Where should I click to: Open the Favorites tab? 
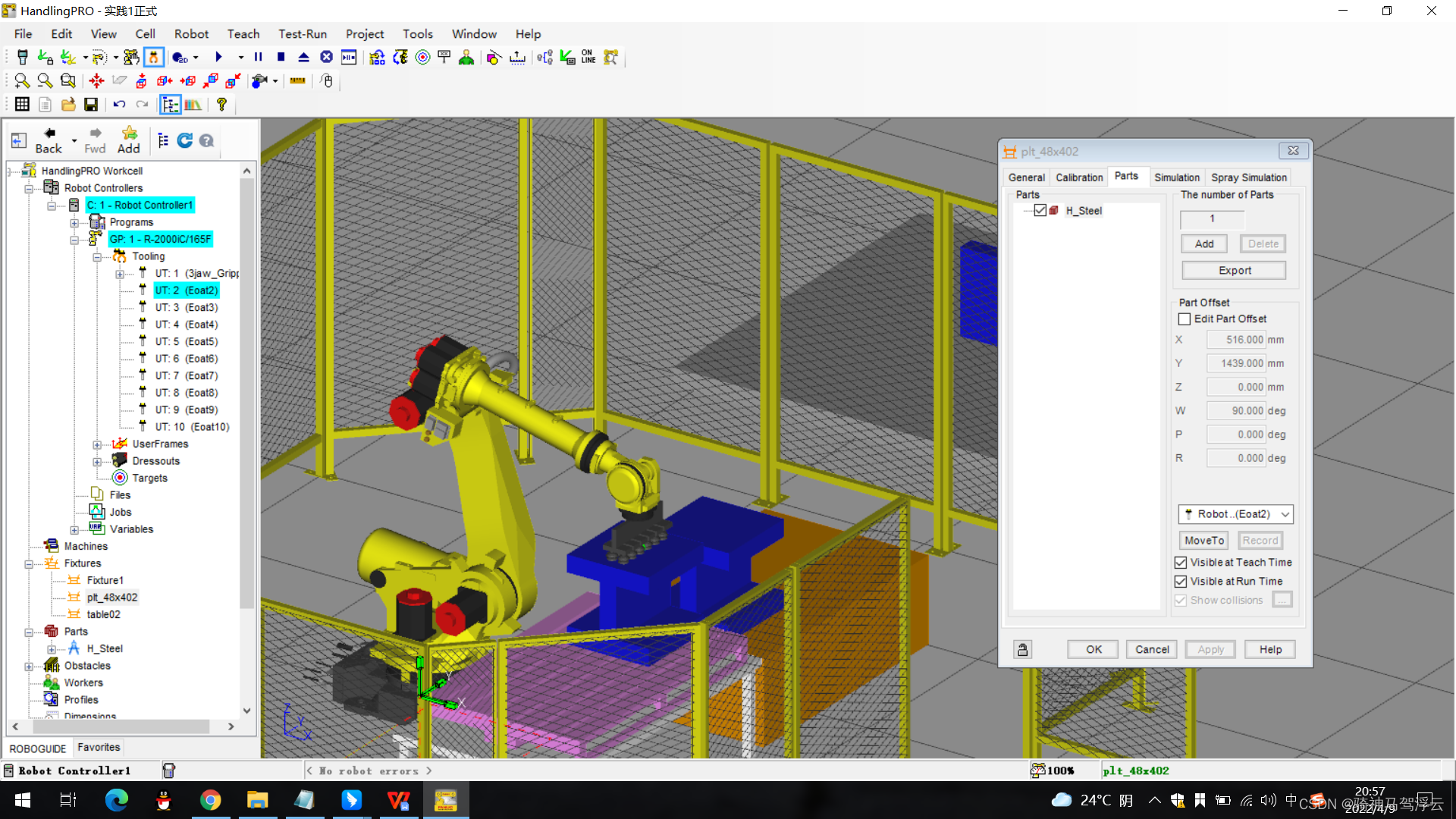pos(99,748)
